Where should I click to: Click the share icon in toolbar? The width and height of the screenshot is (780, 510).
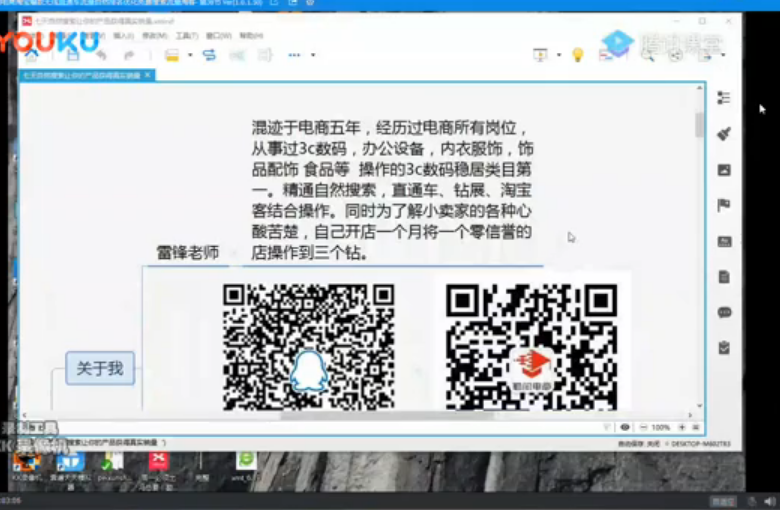coord(676,55)
